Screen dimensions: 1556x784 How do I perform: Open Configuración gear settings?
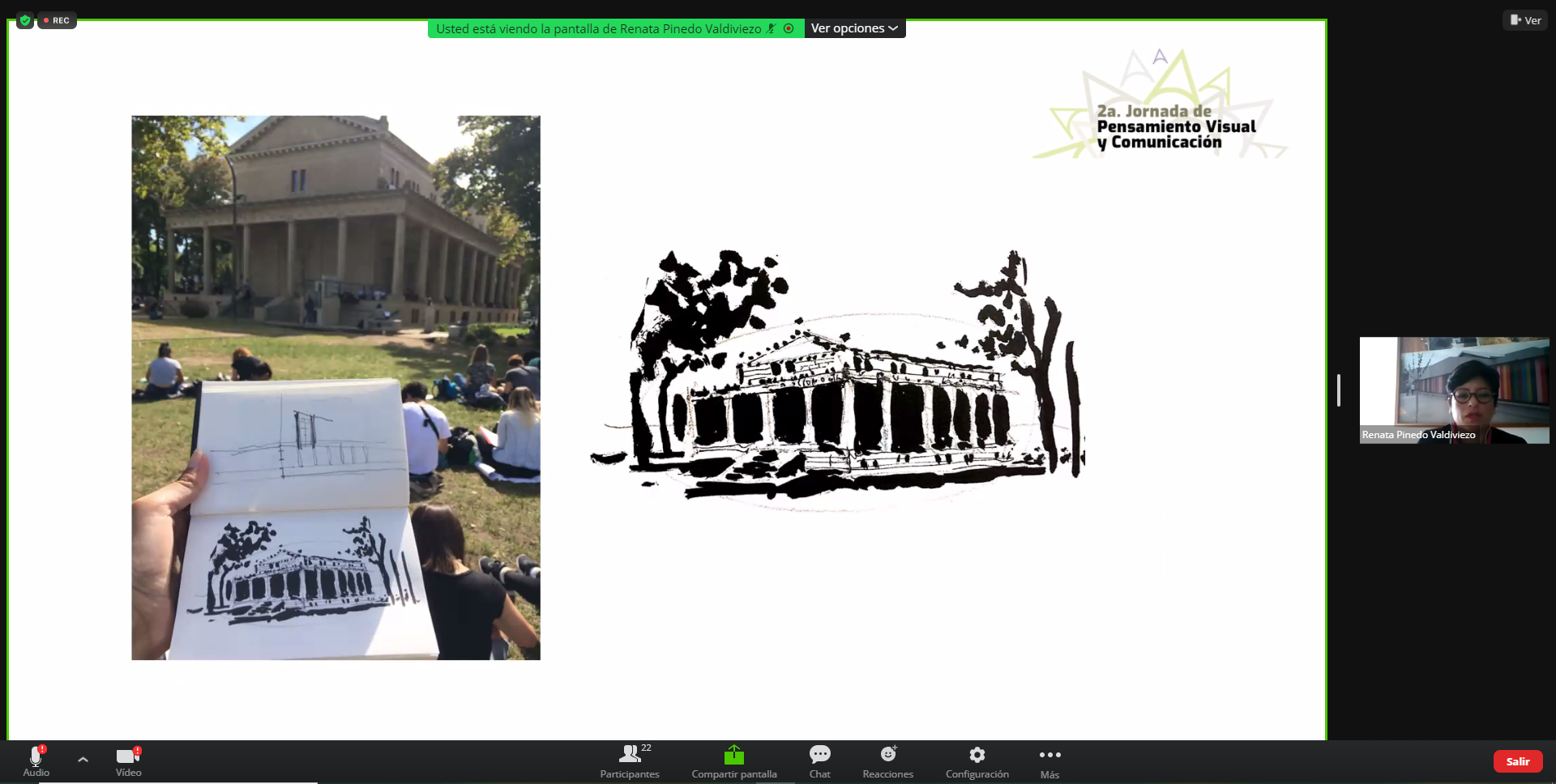[x=977, y=761]
